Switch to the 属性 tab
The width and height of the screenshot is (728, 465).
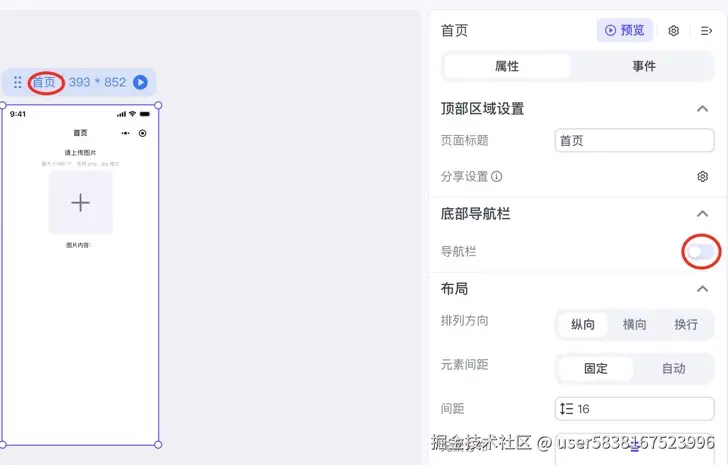coord(507,66)
